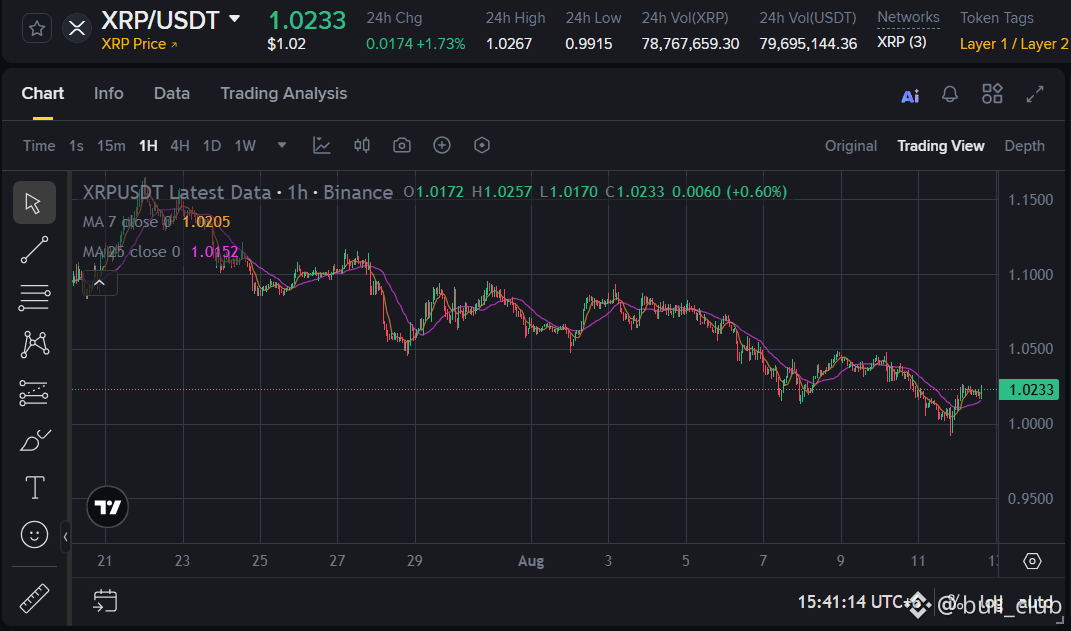Collapse the drawing toolbar side arrow
This screenshot has height=631, width=1071.
(66, 536)
